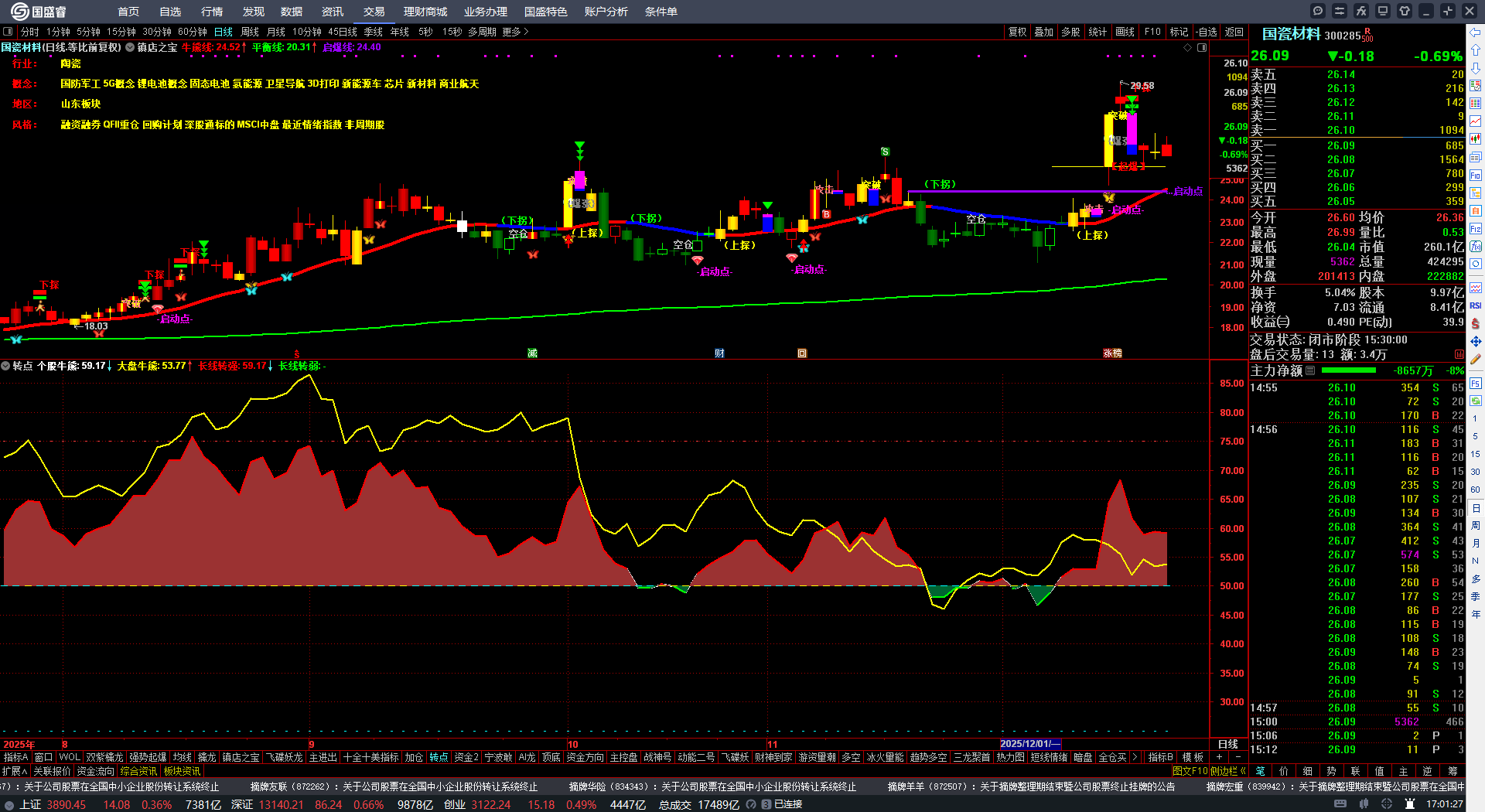Click the list icon beside 主力净额
The image size is (1485, 812).
1310,370
